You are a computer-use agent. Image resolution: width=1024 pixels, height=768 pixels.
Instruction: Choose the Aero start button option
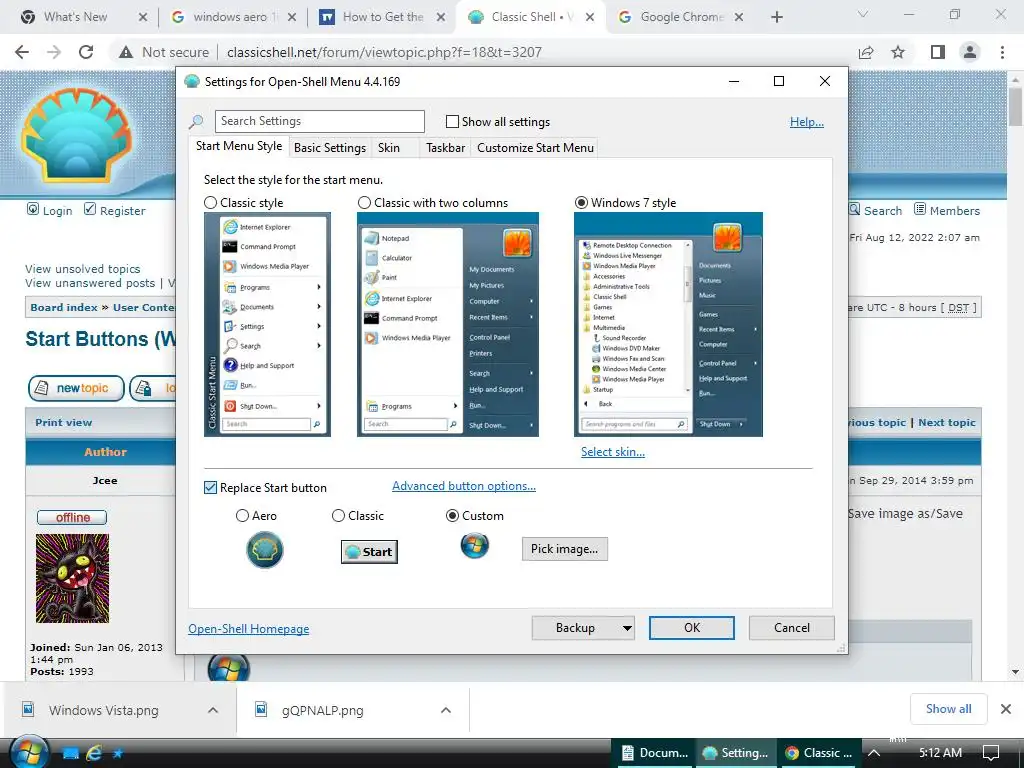tap(242, 516)
